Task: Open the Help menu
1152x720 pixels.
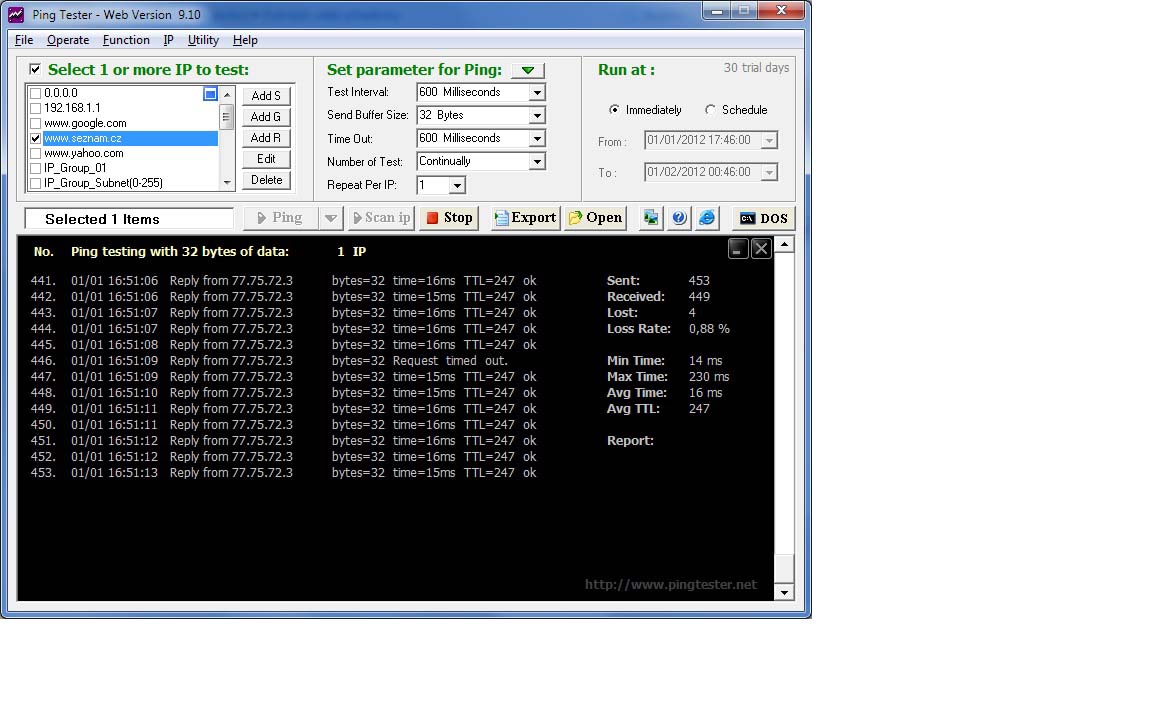Action: pyautogui.click(x=245, y=40)
